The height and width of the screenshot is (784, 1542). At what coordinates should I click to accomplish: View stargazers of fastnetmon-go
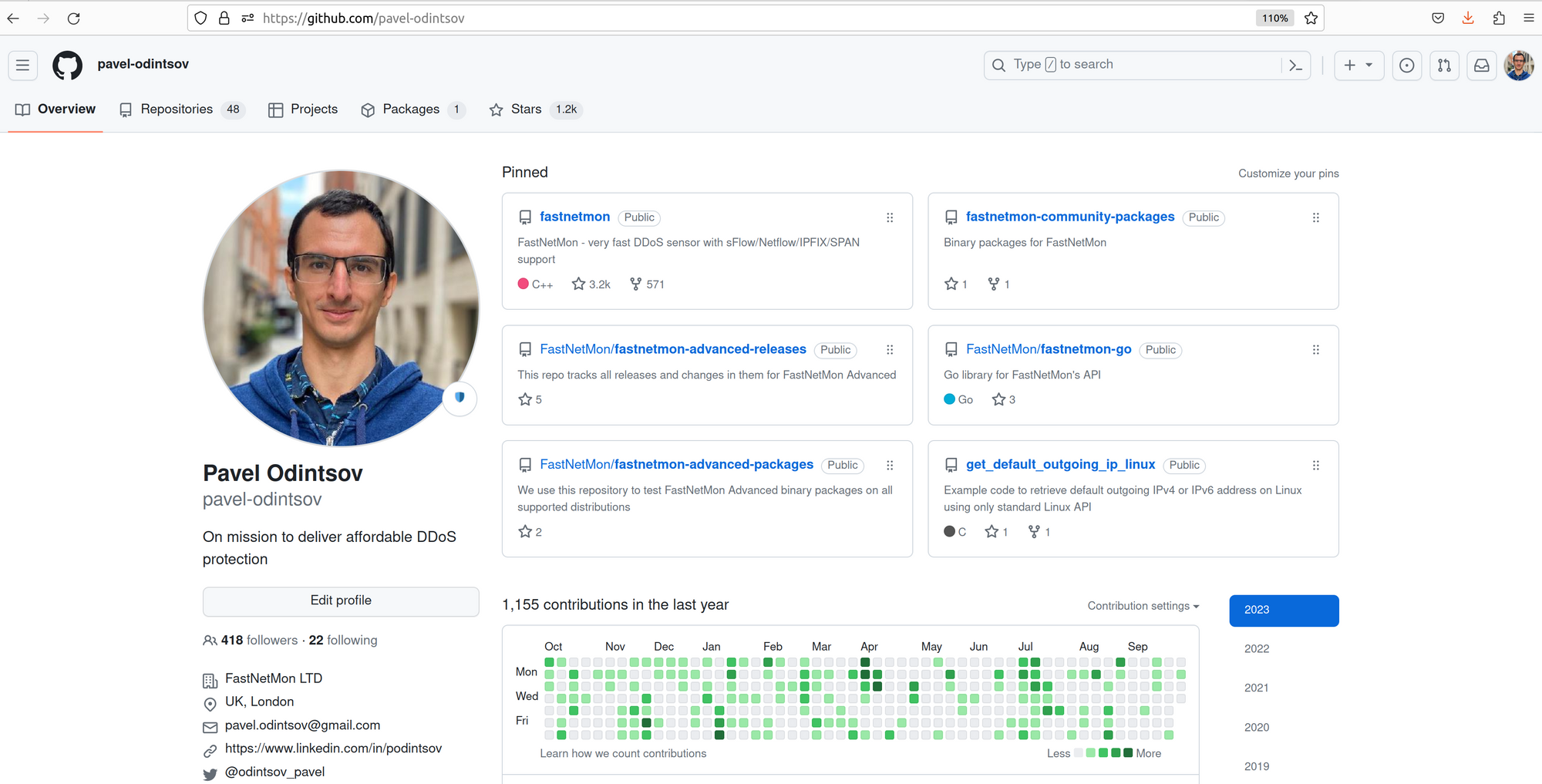[x=1004, y=399]
